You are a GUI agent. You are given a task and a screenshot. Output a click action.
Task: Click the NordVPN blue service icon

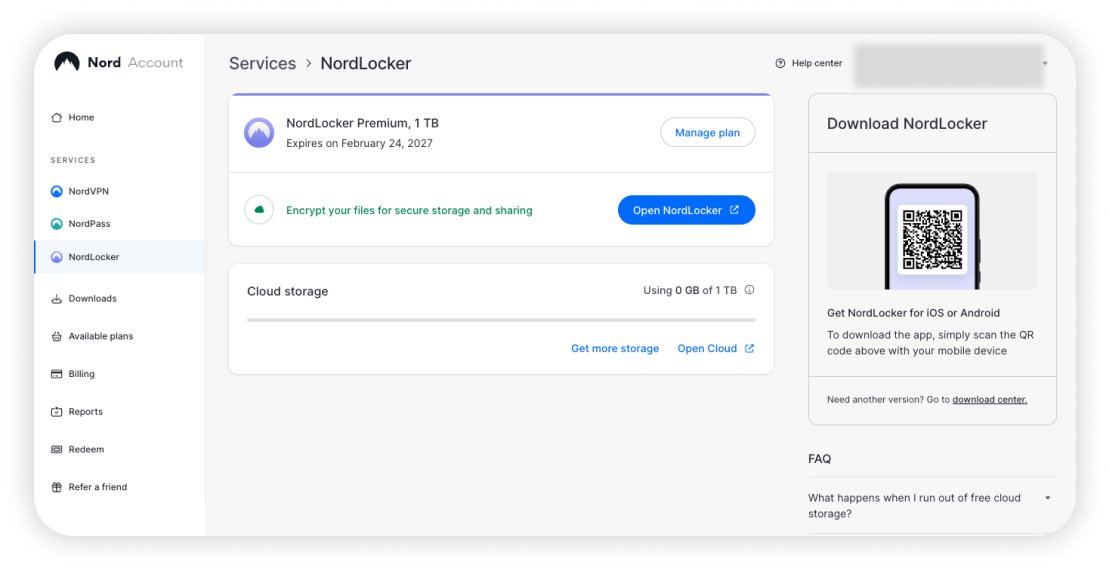point(57,191)
